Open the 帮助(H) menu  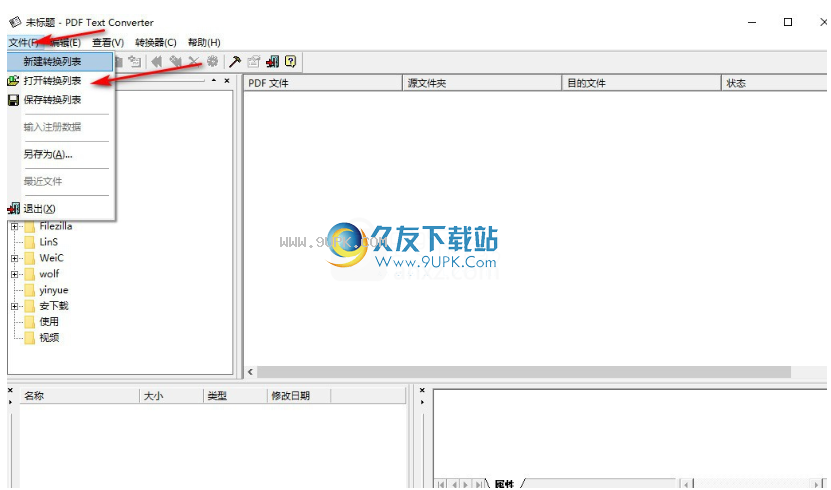[x=204, y=42]
